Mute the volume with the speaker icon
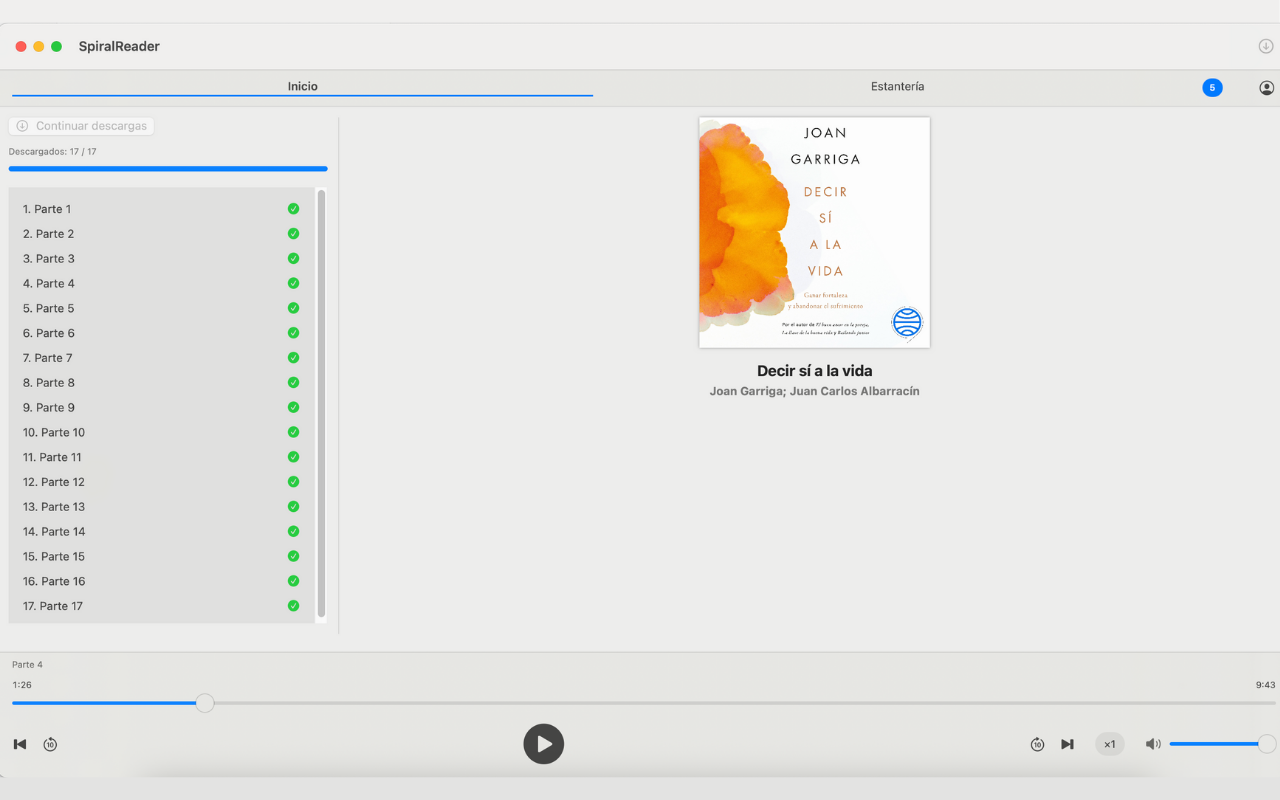Viewport: 1280px width, 800px height. [1153, 744]
